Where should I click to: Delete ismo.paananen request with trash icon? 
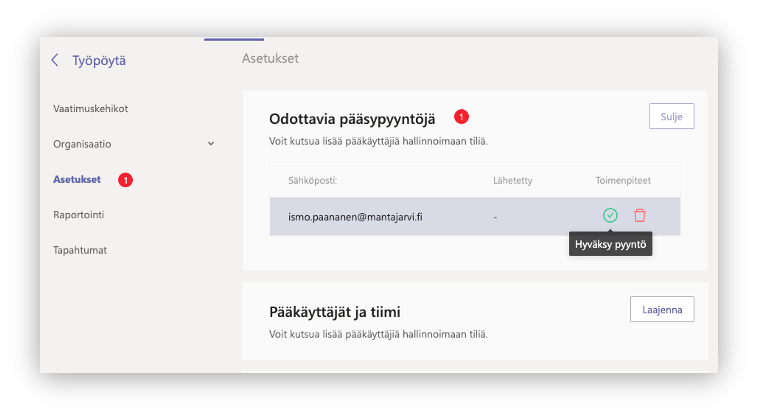tap(640, 215)
